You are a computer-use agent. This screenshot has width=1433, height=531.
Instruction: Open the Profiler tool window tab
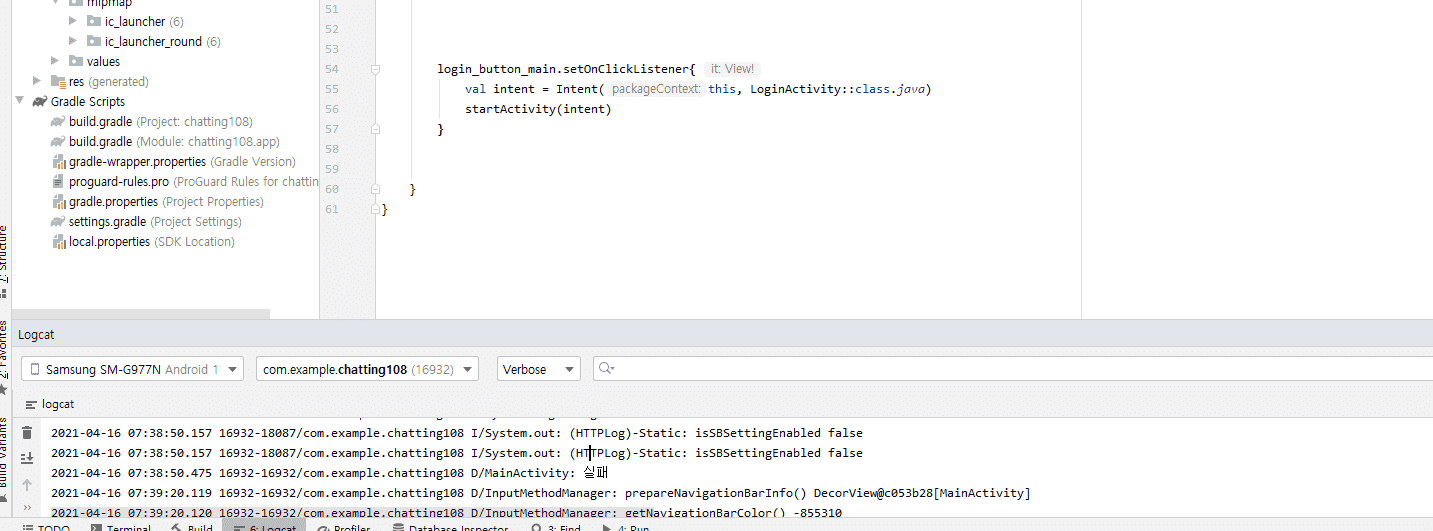pyautogui.click(x=343, y=526)
